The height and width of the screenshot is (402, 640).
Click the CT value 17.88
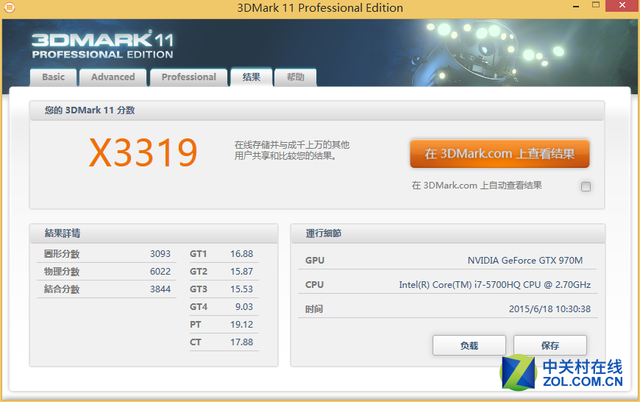[x=242, y=342]
